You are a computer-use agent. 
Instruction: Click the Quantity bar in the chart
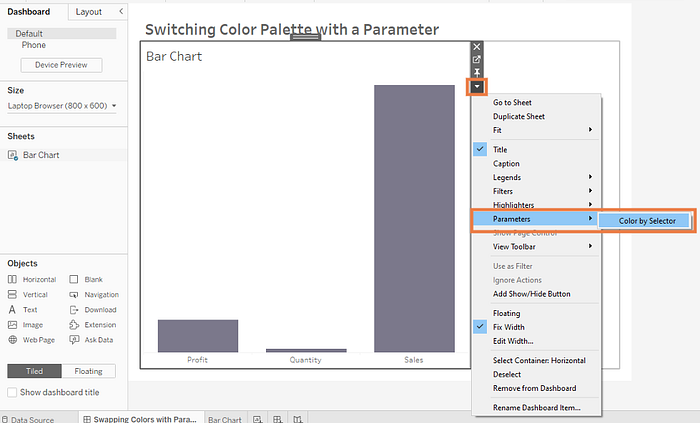[306, 351]
